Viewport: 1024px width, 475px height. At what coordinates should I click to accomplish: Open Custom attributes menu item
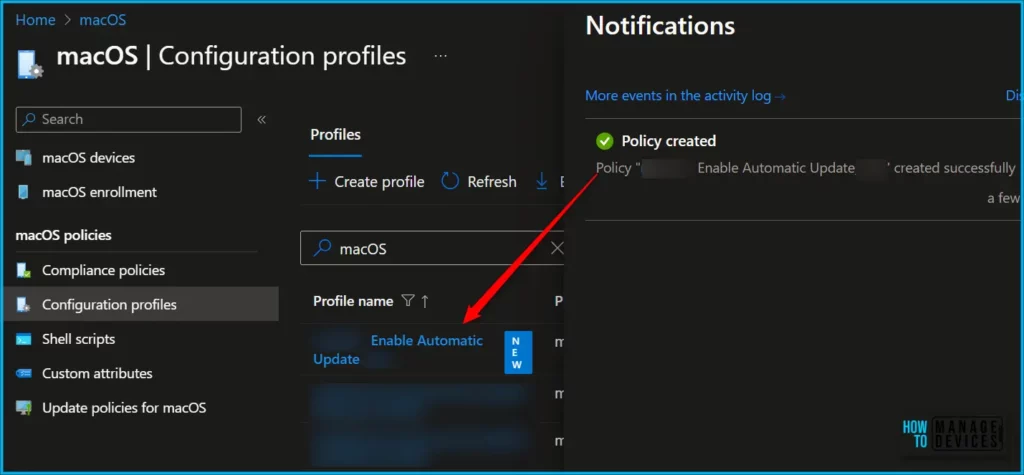tap(97, 374)
